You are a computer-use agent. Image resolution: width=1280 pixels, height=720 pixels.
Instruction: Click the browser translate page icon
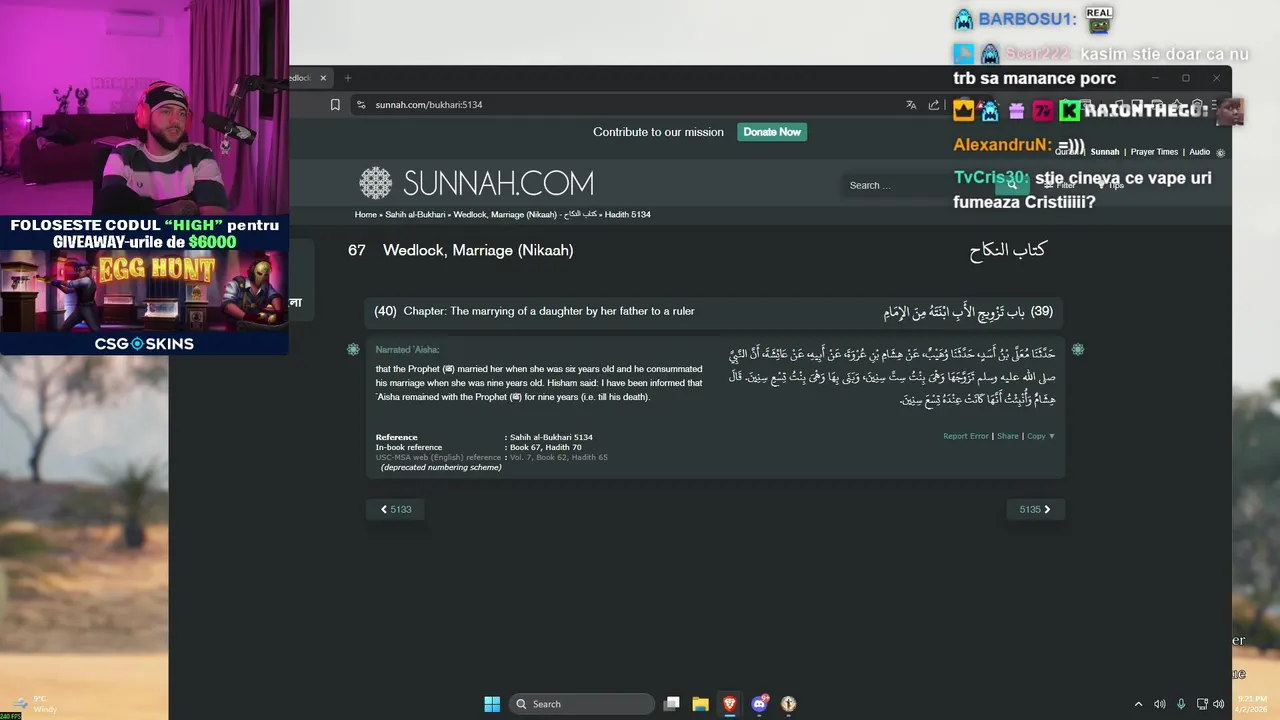(911, 104)
